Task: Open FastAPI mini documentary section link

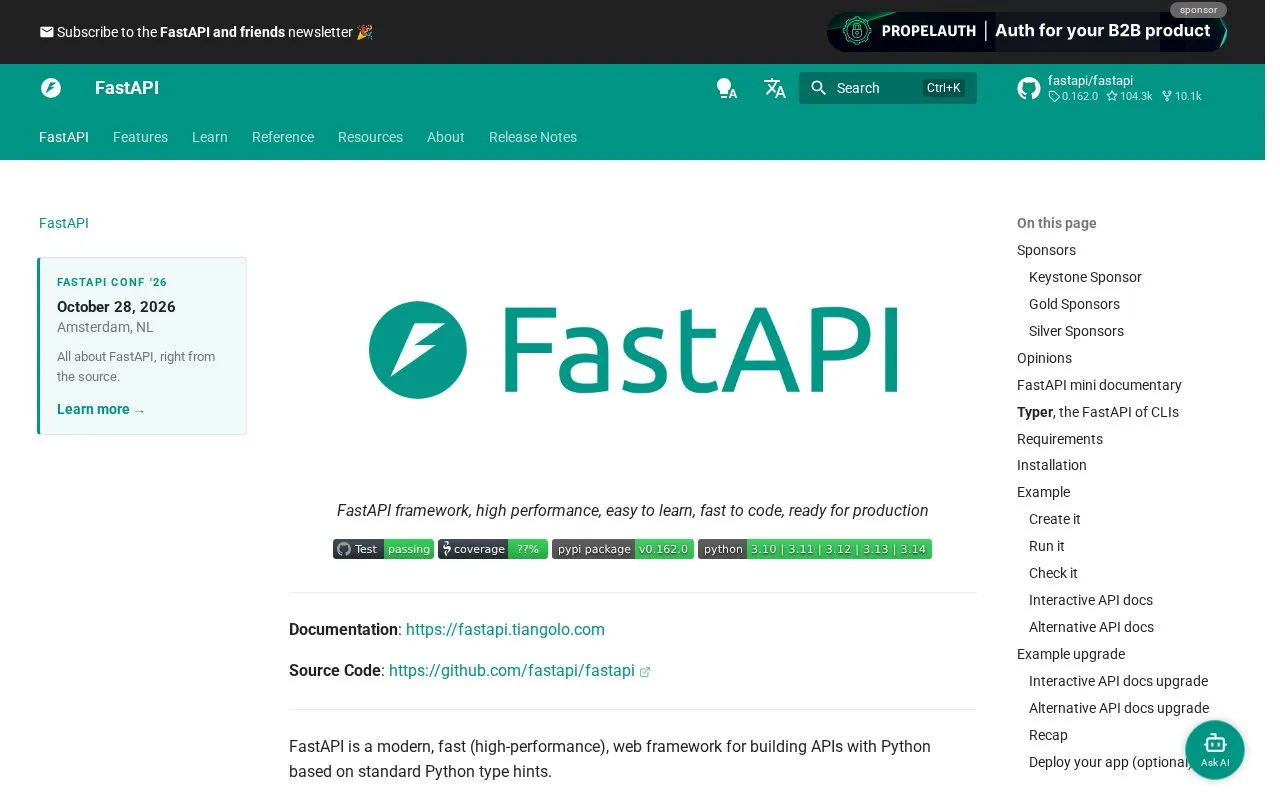Action: tap(1099, 385)
